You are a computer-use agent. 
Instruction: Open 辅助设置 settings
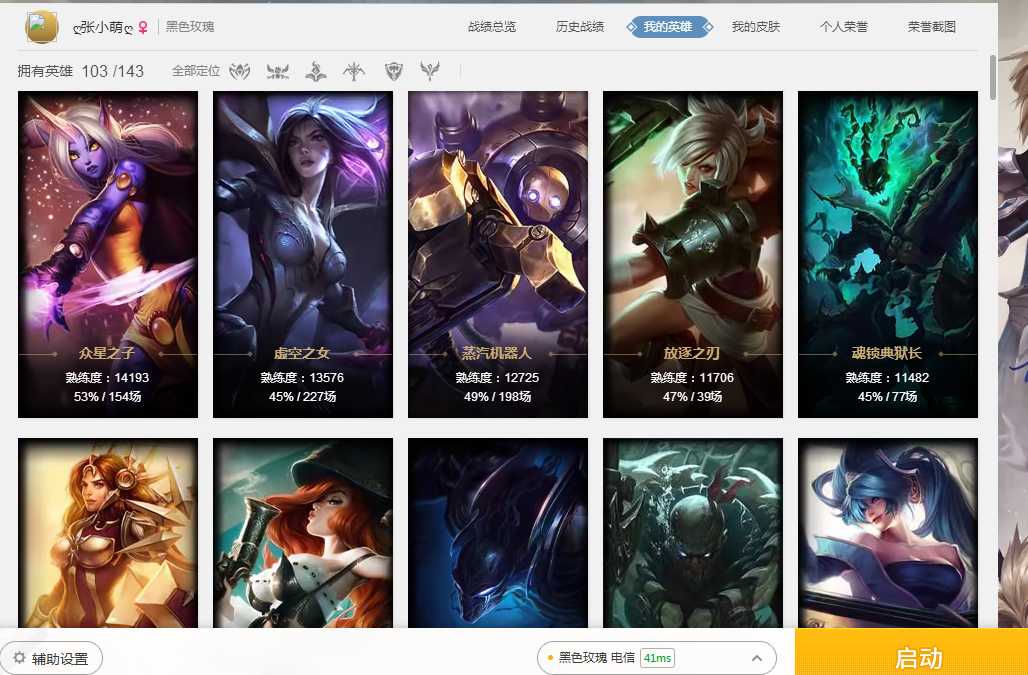coord(51,658)
